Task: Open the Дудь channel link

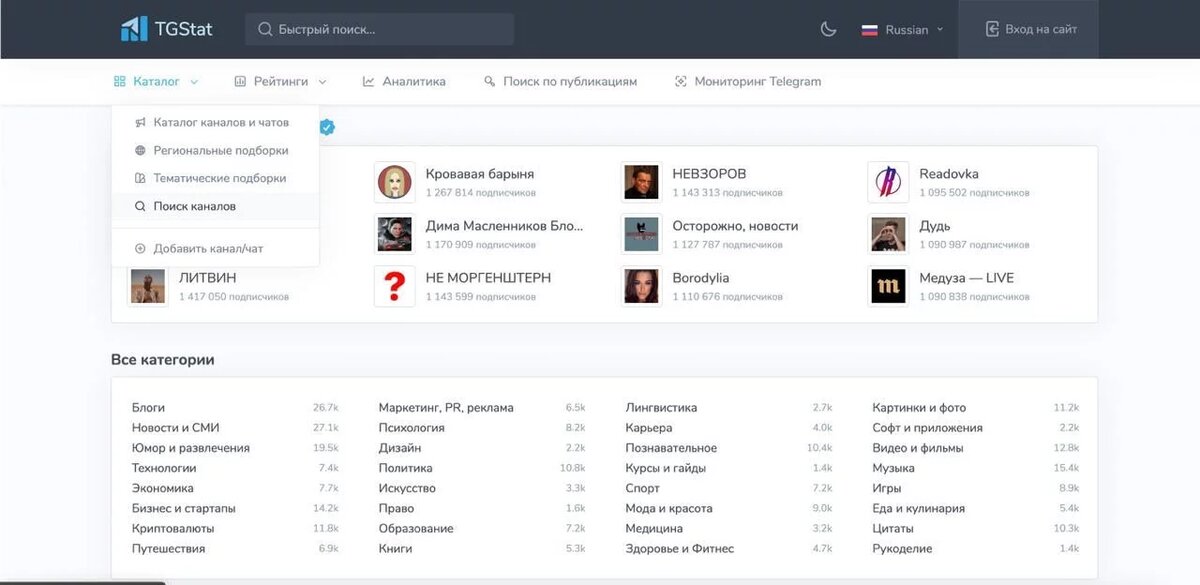Action: click(935, 226)
